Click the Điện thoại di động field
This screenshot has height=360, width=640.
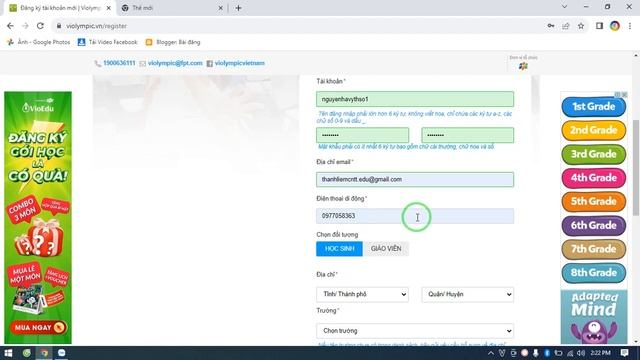point(415,216)
